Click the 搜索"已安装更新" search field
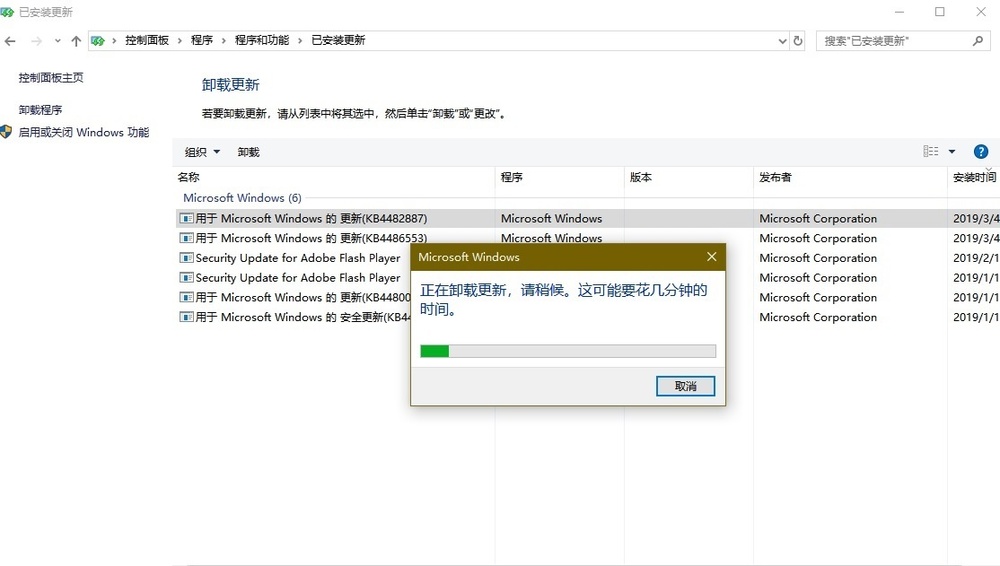 [x=895, y=41]
